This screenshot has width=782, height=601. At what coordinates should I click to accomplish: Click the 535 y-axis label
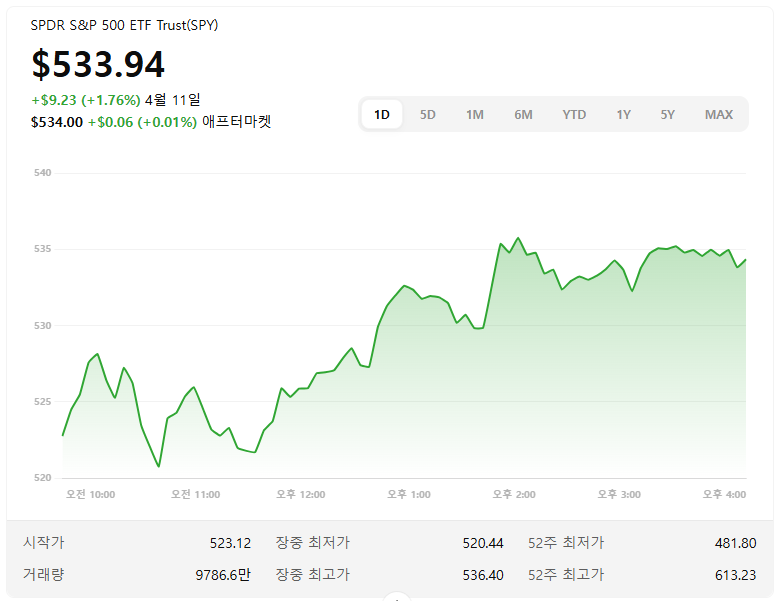coord(42,249)
